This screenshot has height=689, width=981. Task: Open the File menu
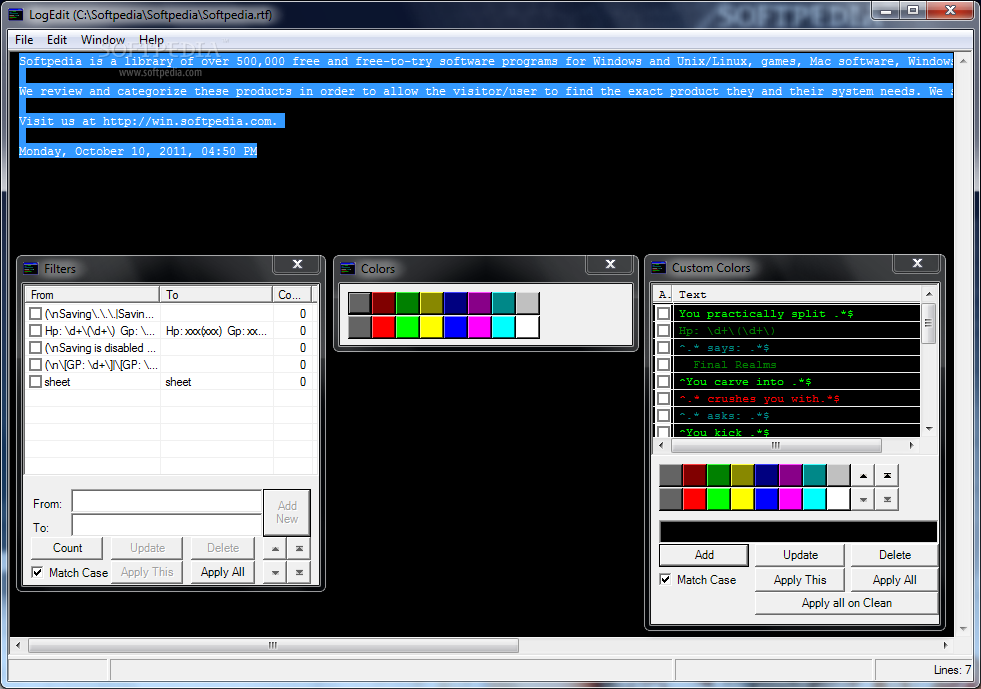(x=24, y=39)
